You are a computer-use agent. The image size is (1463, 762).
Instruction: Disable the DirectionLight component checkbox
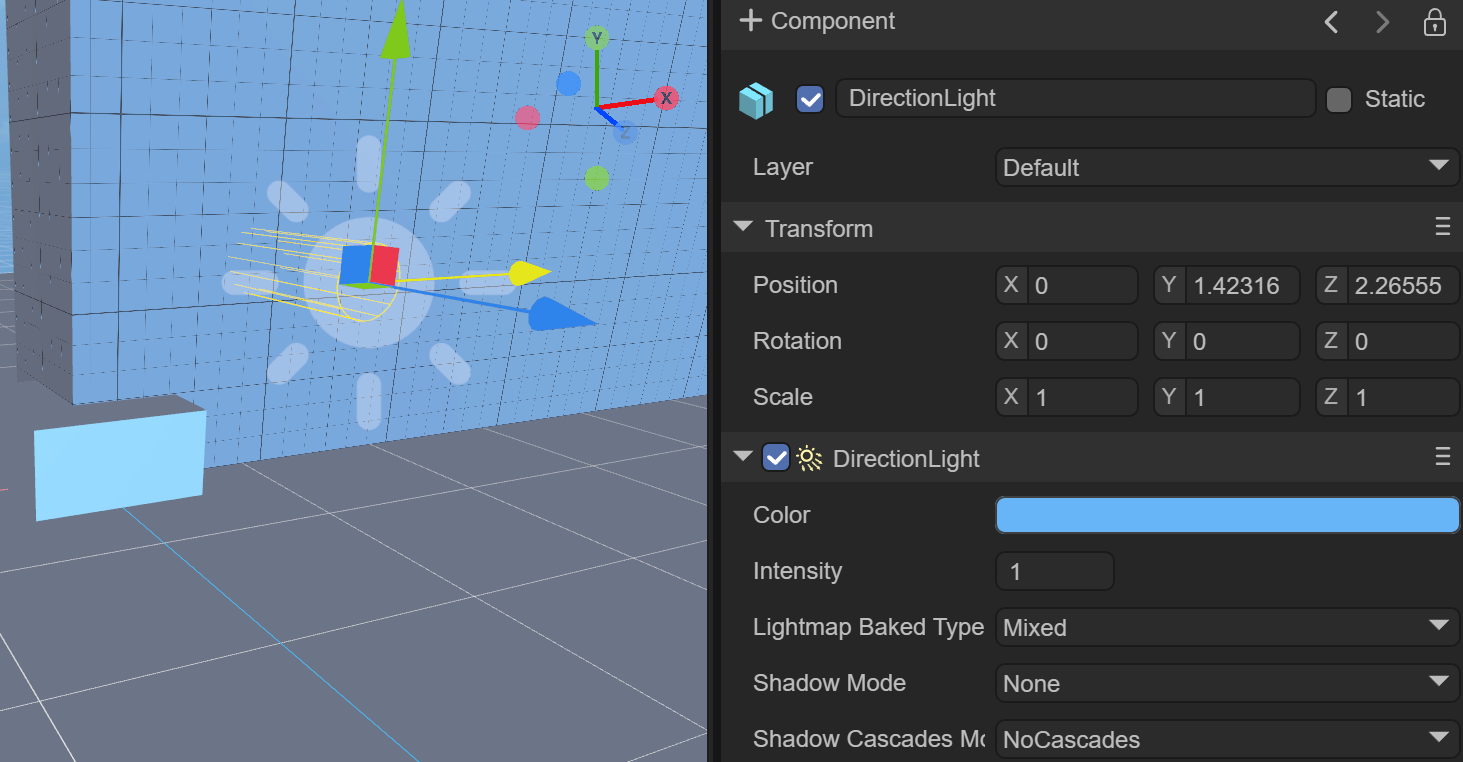[776, 458]
